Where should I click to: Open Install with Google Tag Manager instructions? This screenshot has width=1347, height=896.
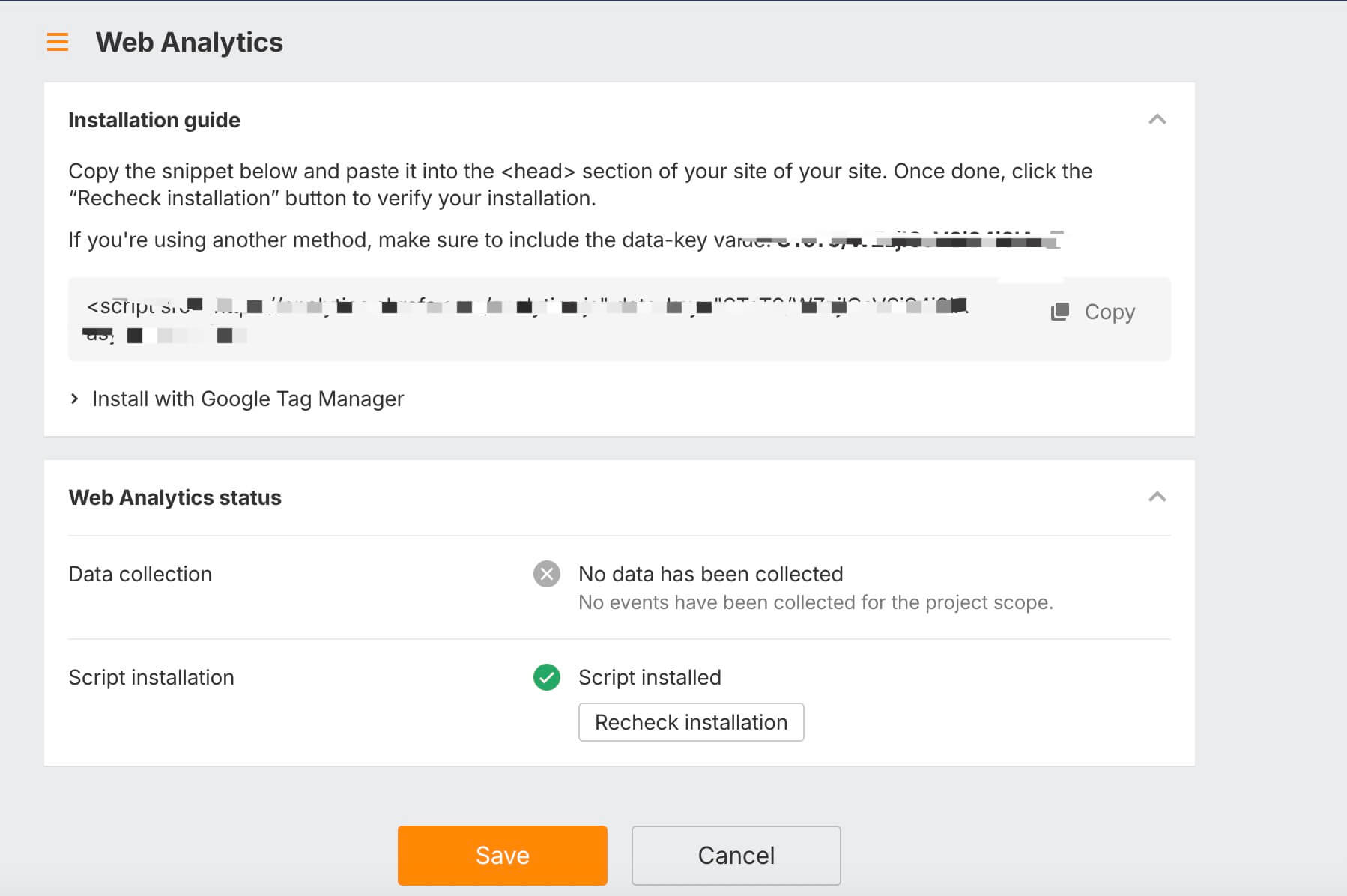tap(247, 399)
